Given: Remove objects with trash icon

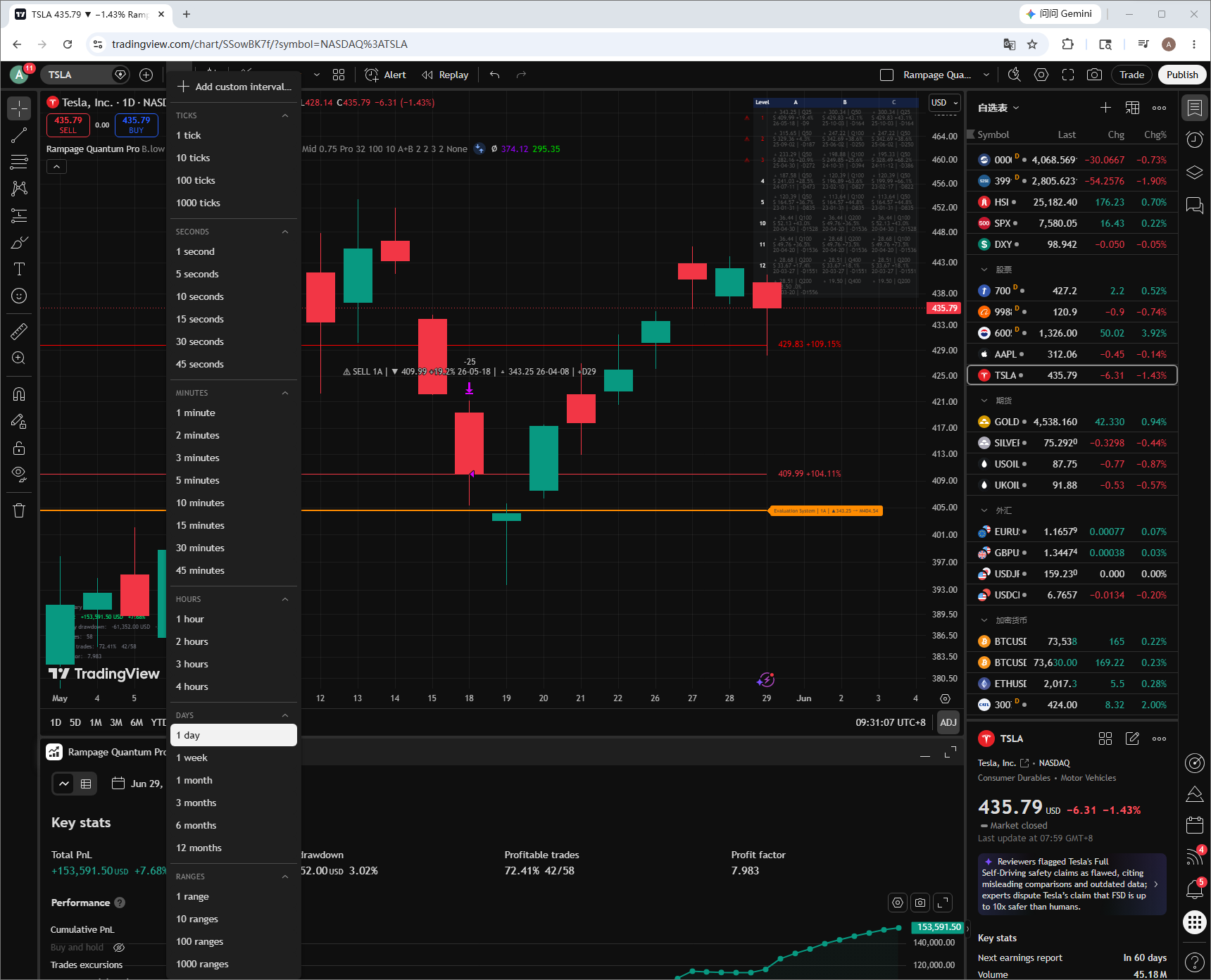Looking at the screenshot, I should pyautogui.click(x=19, y=510).
